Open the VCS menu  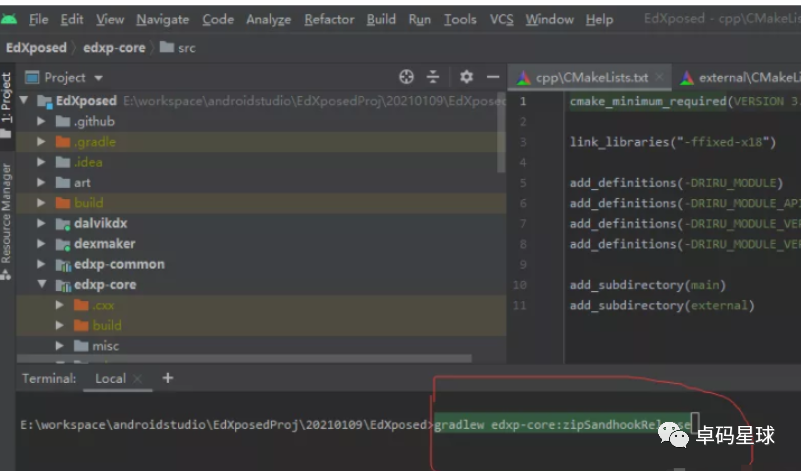502,19
